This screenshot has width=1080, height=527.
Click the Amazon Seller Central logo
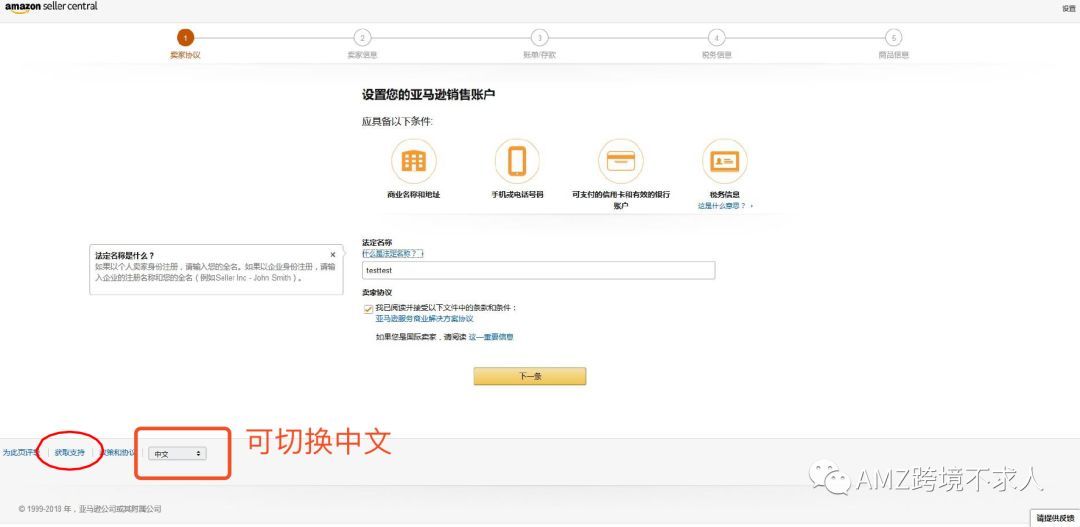click(x=51, y=7)
